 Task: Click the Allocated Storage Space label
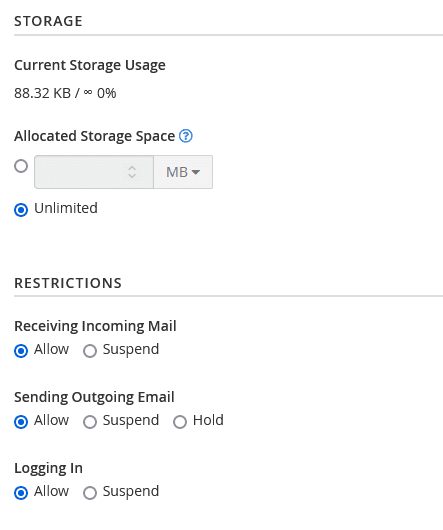coord(95,136)
